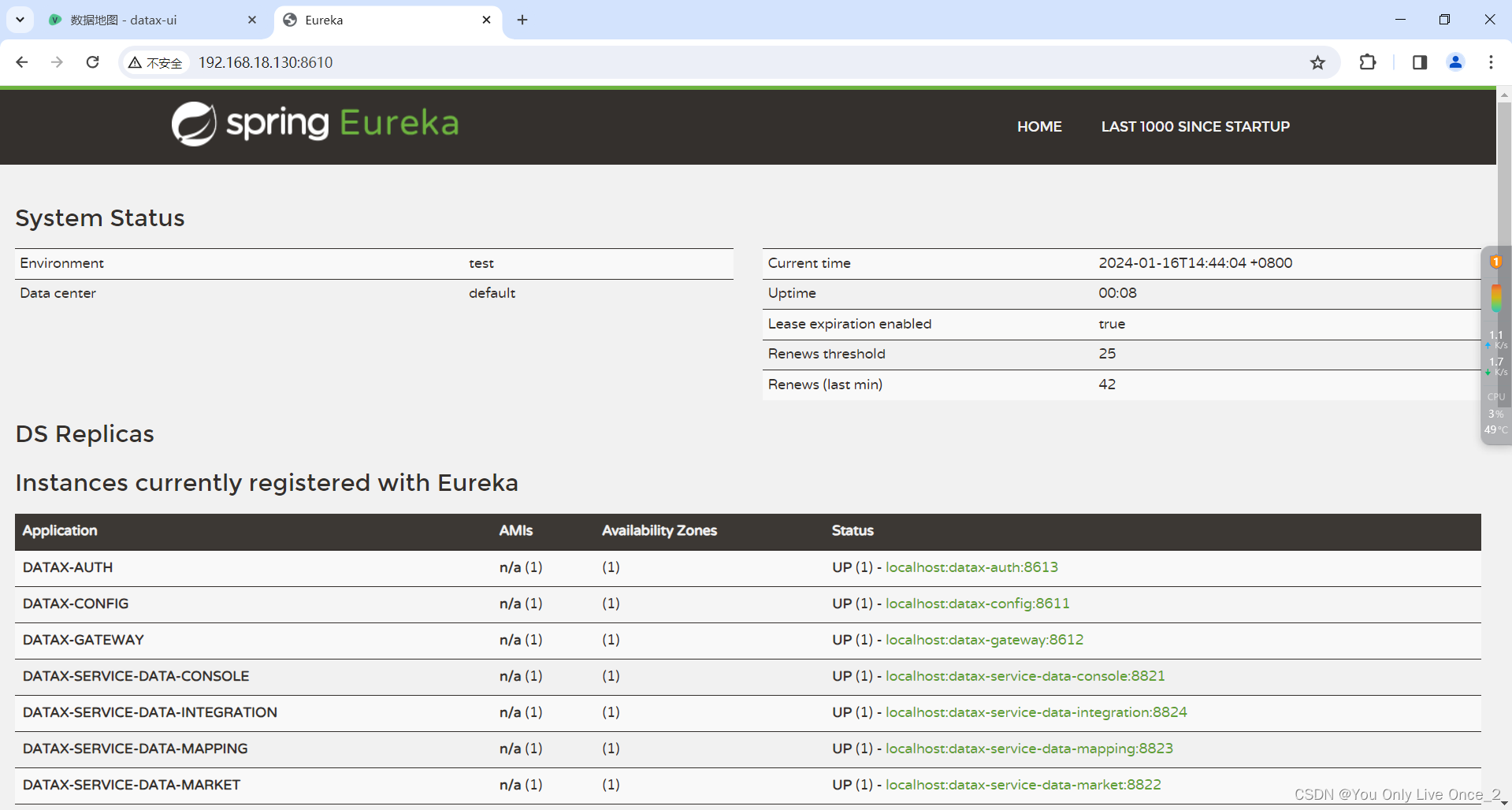Click the Status column header
Viewport: 1512px width, 810px height.
pos(853,531)
